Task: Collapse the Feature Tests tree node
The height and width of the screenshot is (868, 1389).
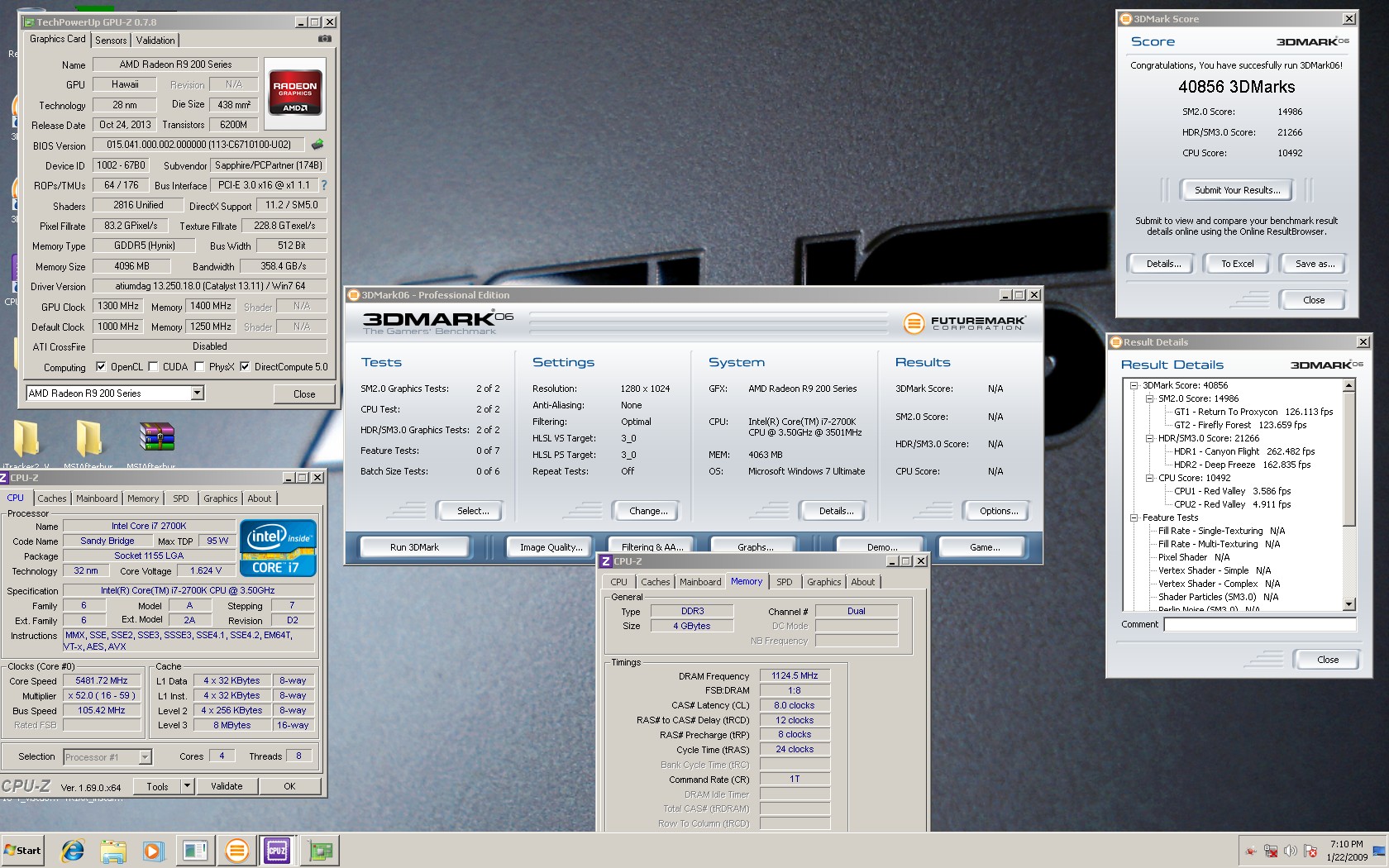Action: 1134,517
